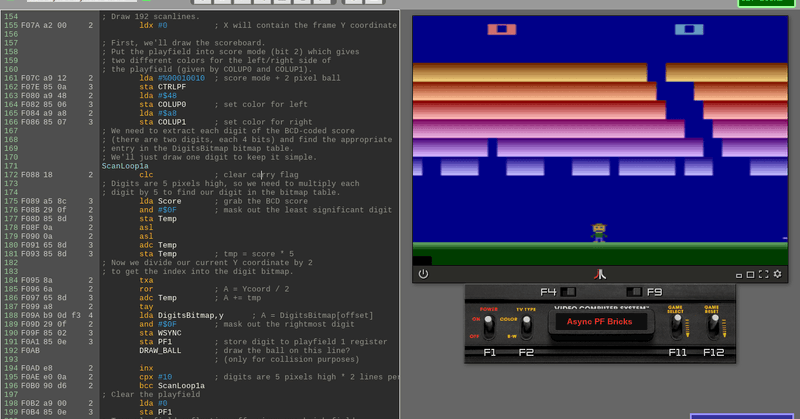Click the F11 key label on console
Screen dimensions: 800x419
(678, 353)
